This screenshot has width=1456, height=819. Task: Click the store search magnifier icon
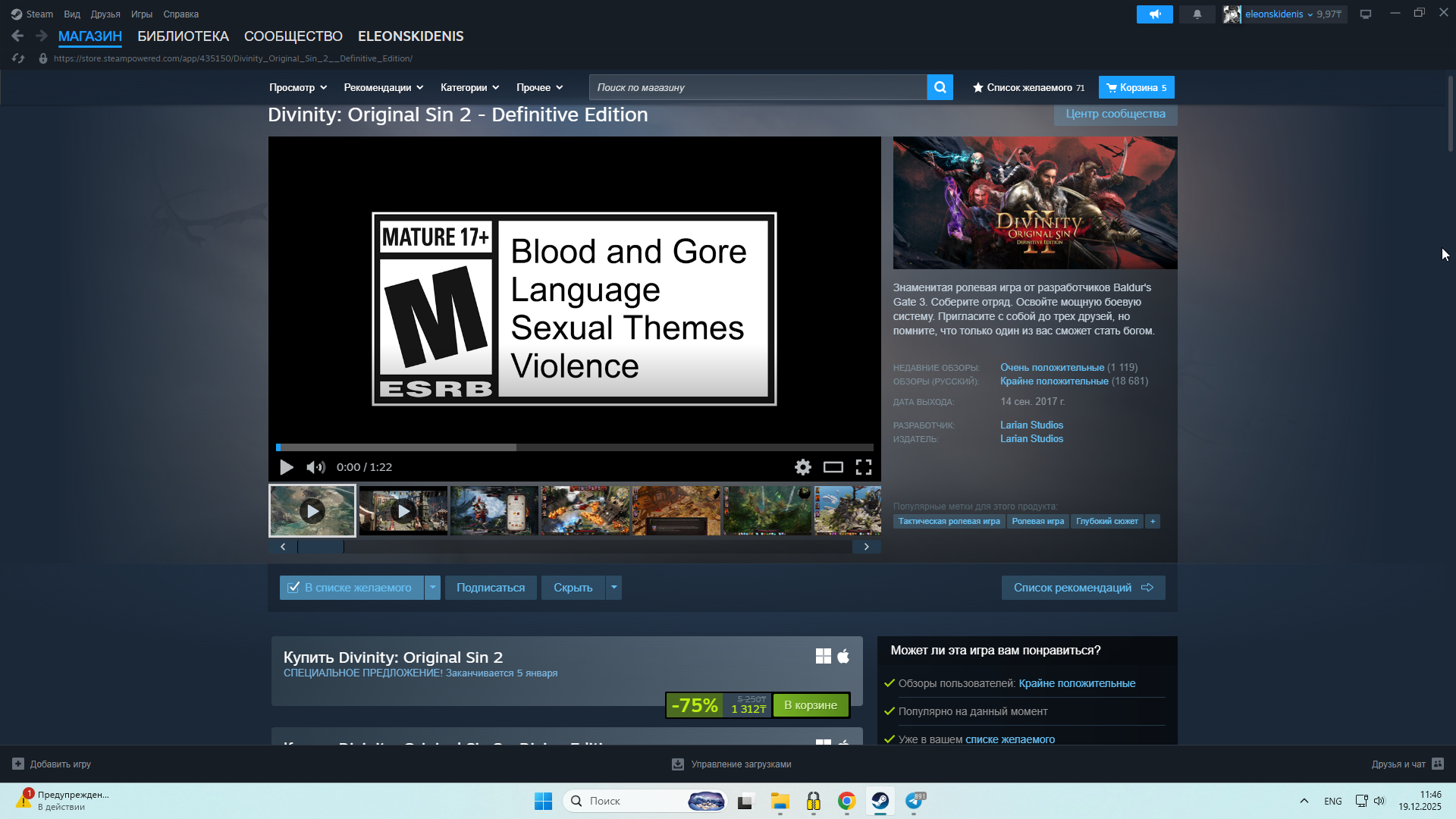click(x=940, y=87)
